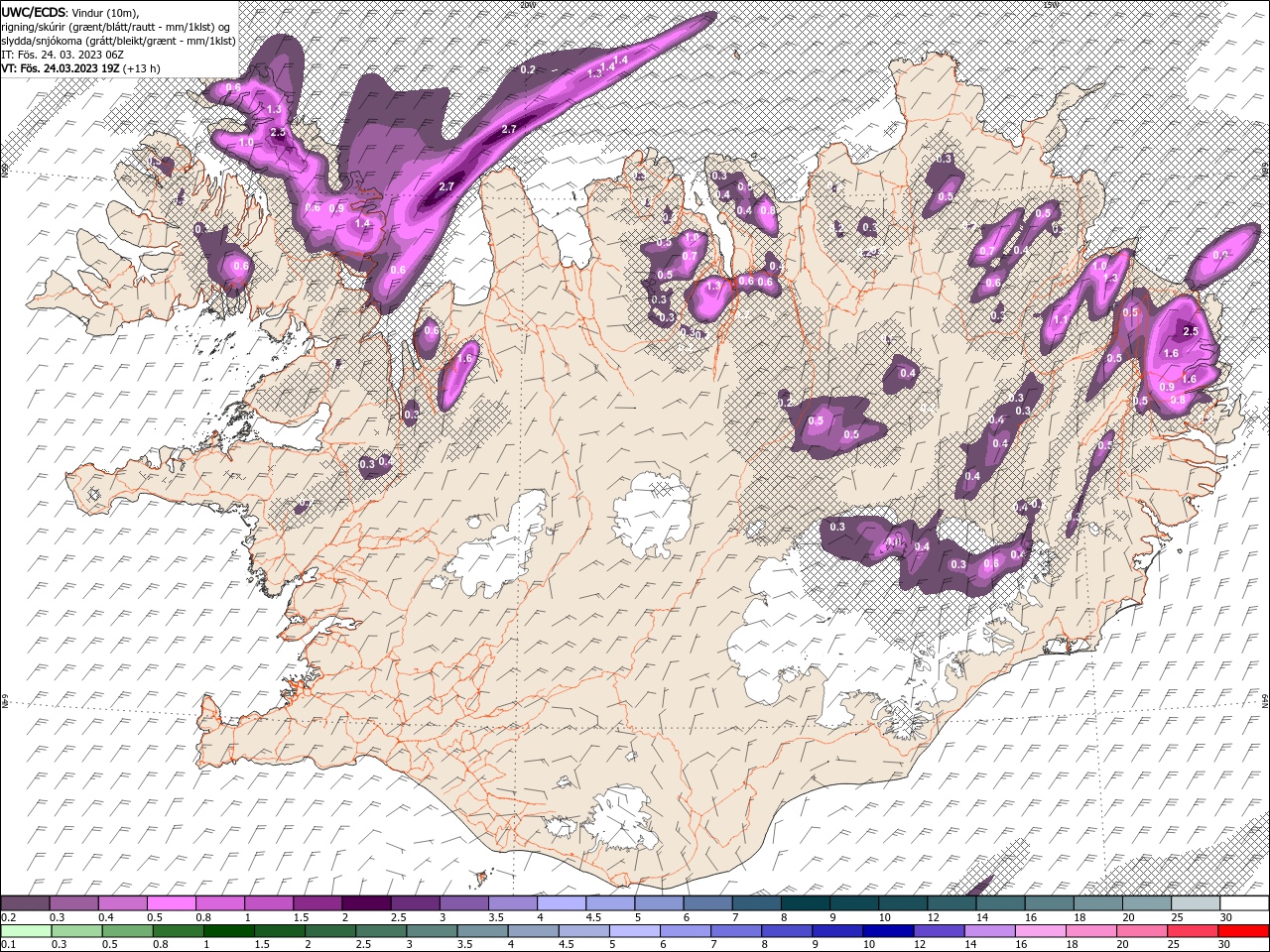
Task: Click the palest green 0.1–0.3 rain legend swatch
Action: (26, 931)
